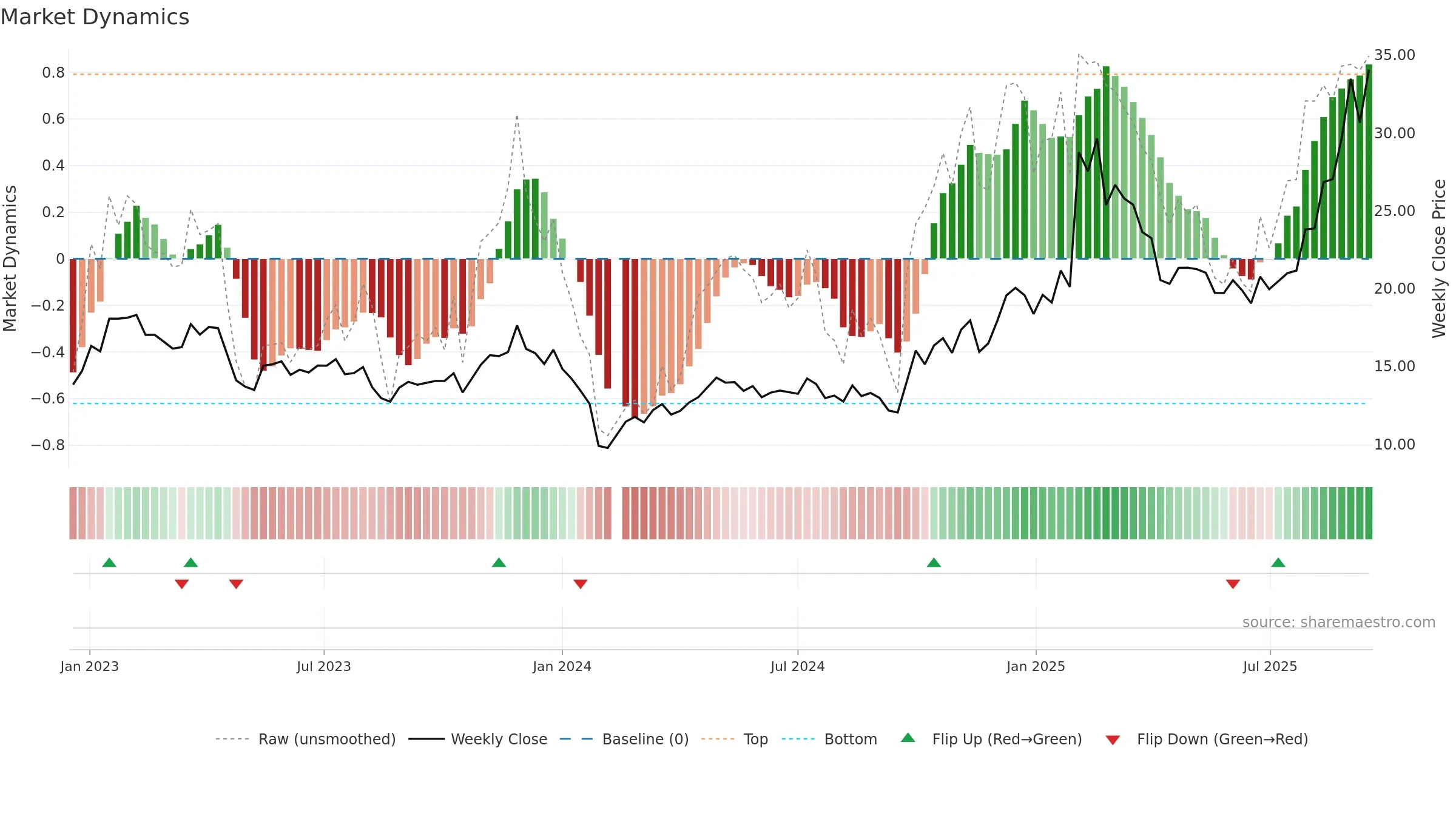The image size is (1456, 819).
Task: Select the Flip Up marker near July 2025
Action: point(1278,562)
